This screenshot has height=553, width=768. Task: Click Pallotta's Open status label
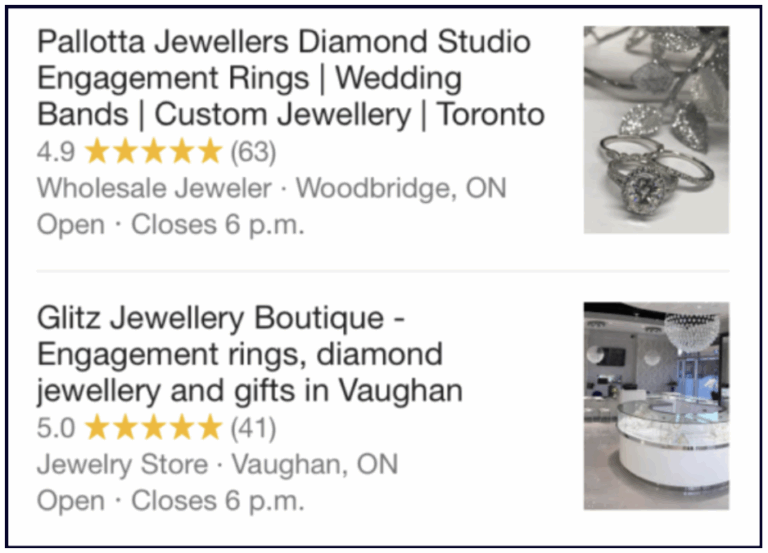tap(70, 224)
